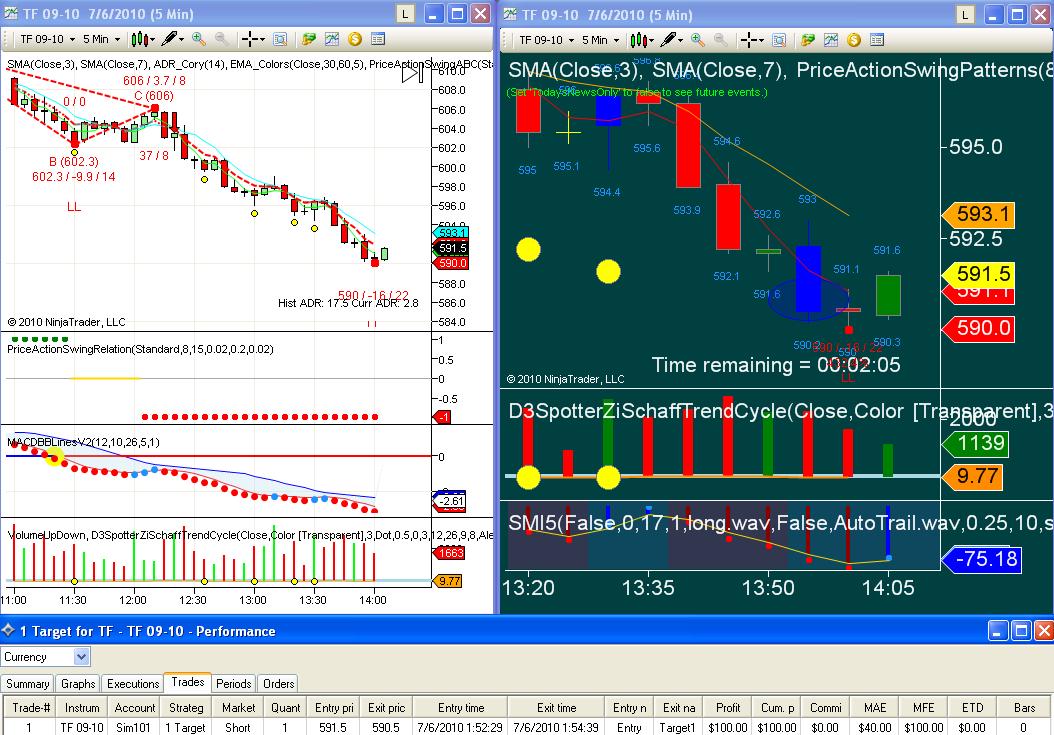The image size is (1054, 735).
Task: Sort by Exit time column header
Action: coord(557,707)
